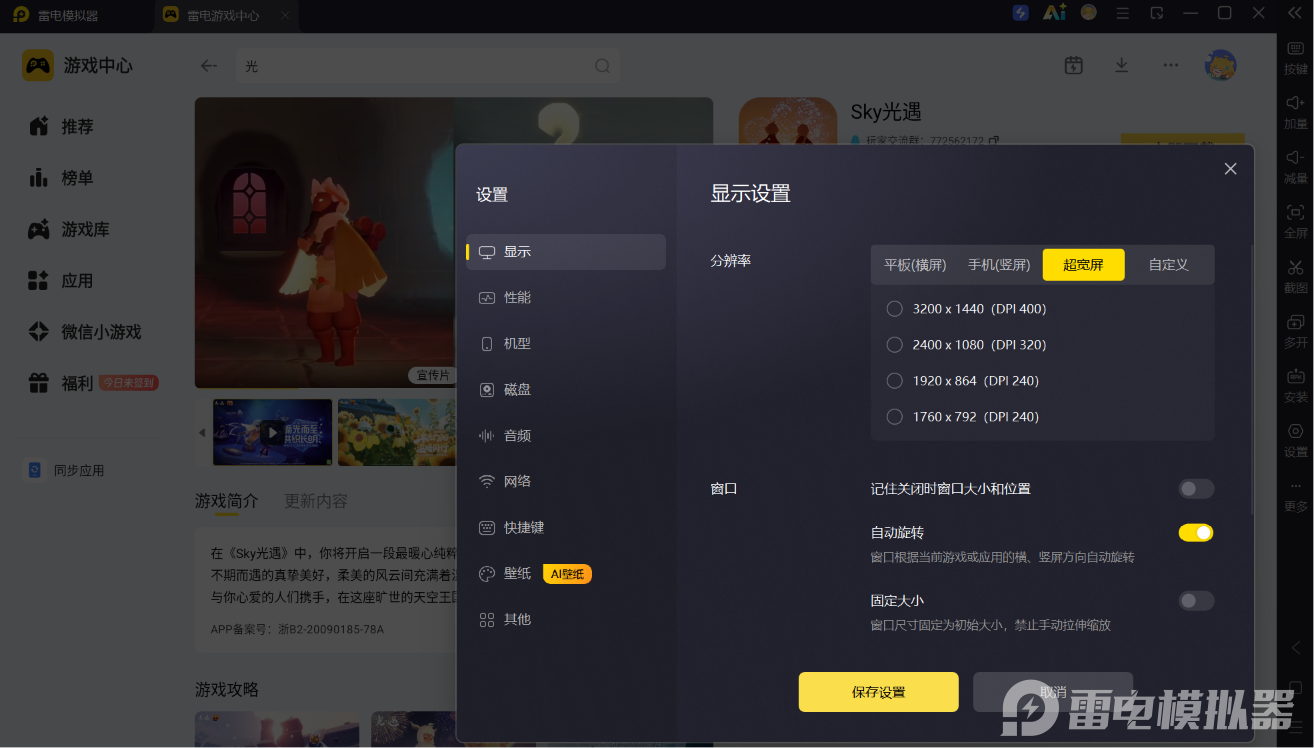Close the 雷电游戏中心 tab

(285, 15)
